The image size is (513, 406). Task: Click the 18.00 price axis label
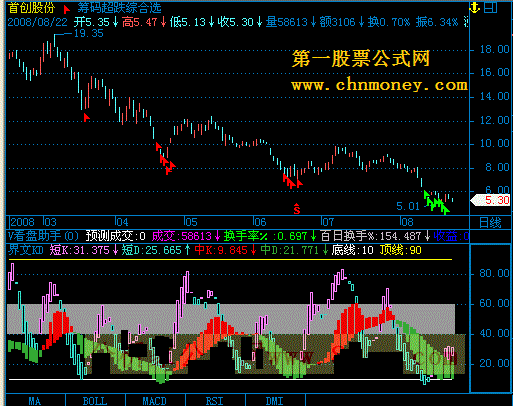pyautogui.click(x=495, y=49)
